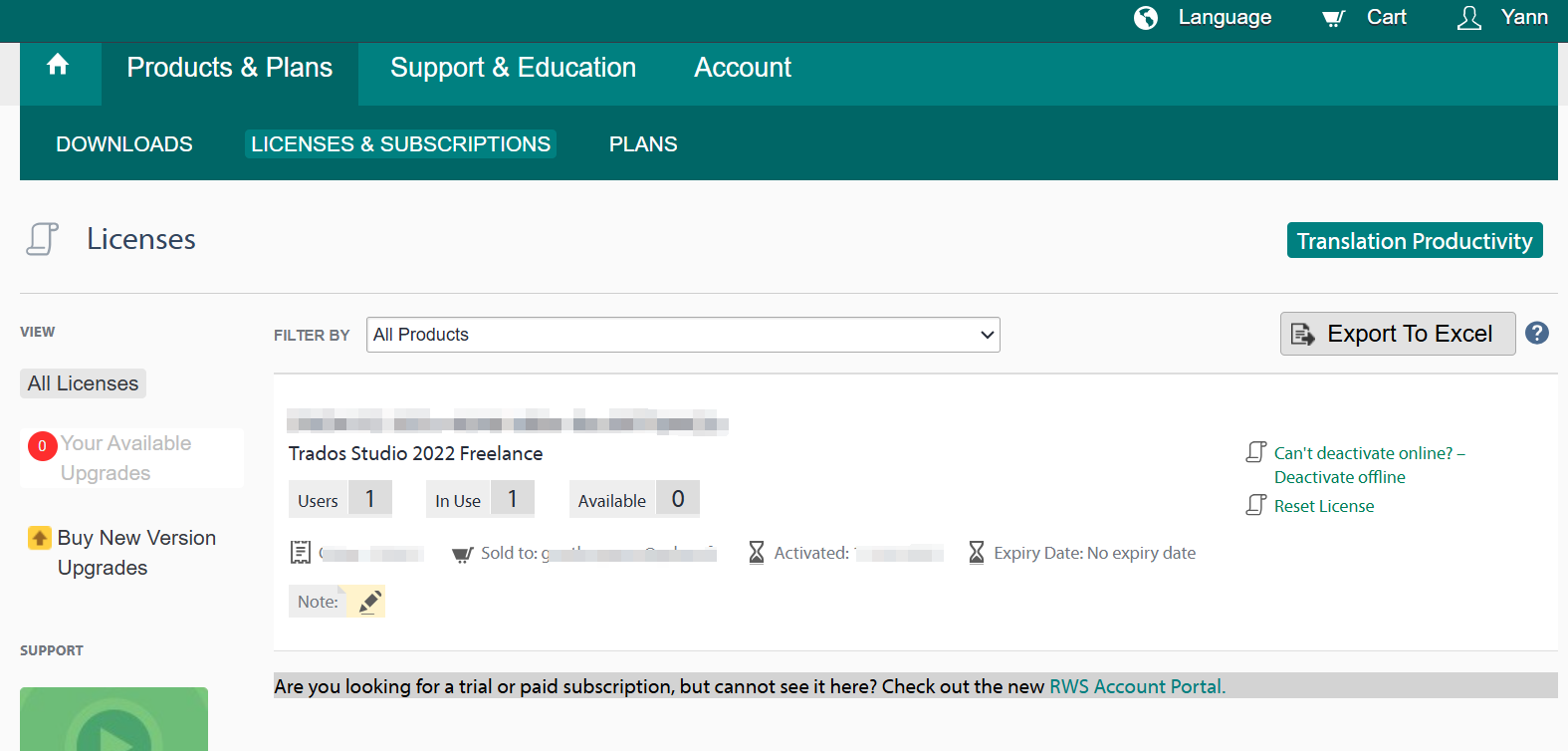Go to the home icon tab
This screenshot has height=751, width=1568.
coord(58,66)
